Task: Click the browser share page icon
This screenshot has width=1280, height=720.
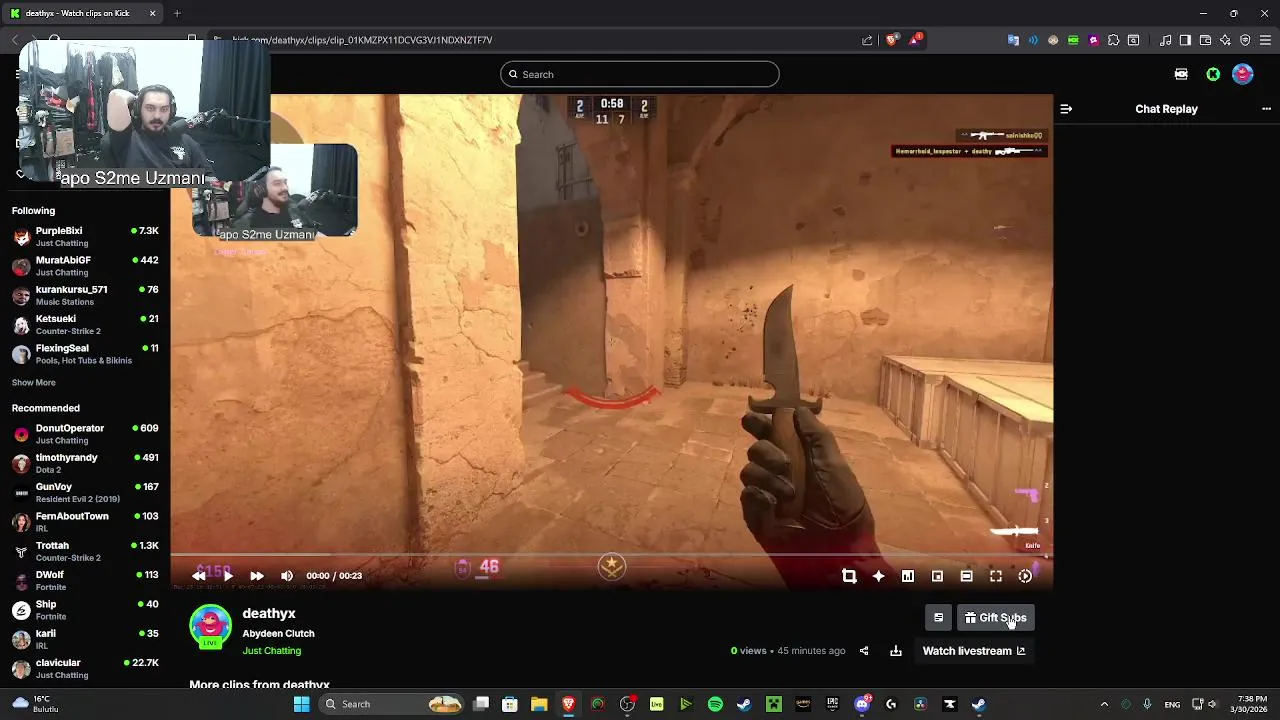Action: (x=867, y=40)
